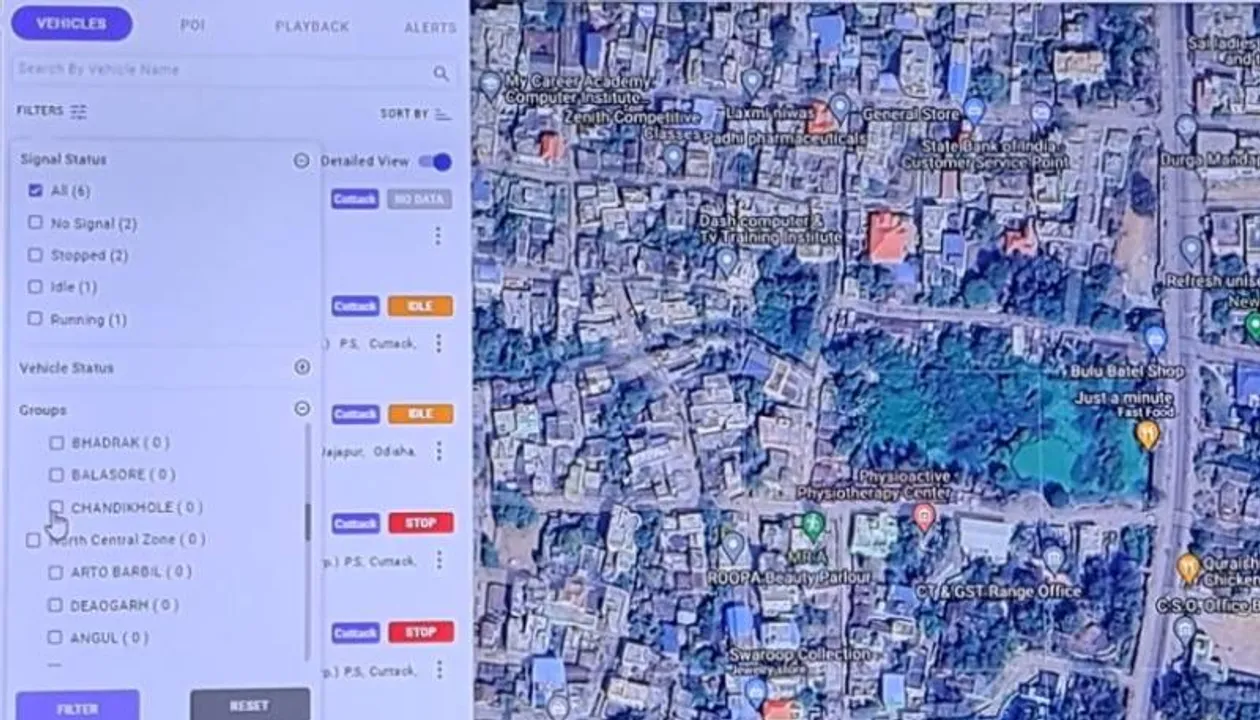Open the Playback tab
Viewport: 1260px width, 720px height.
tap(312, 26)
